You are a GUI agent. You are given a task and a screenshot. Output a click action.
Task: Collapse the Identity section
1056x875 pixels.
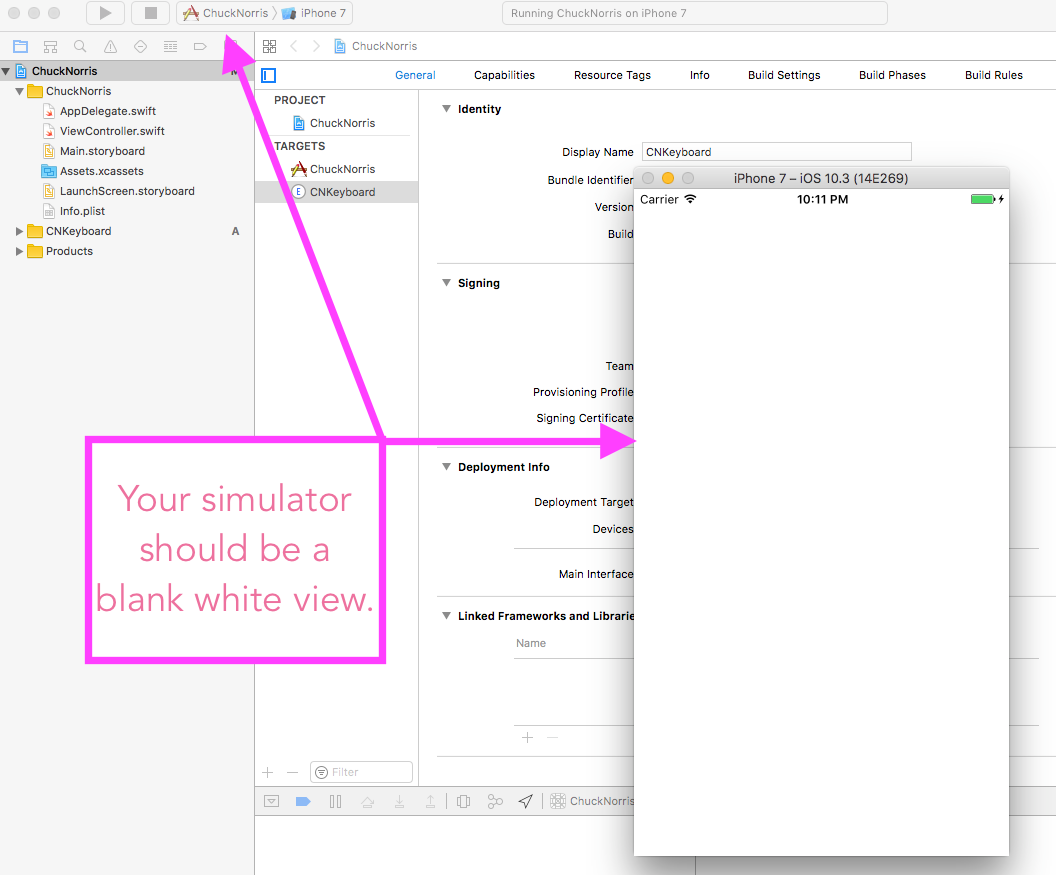click(x=446, y=108)
